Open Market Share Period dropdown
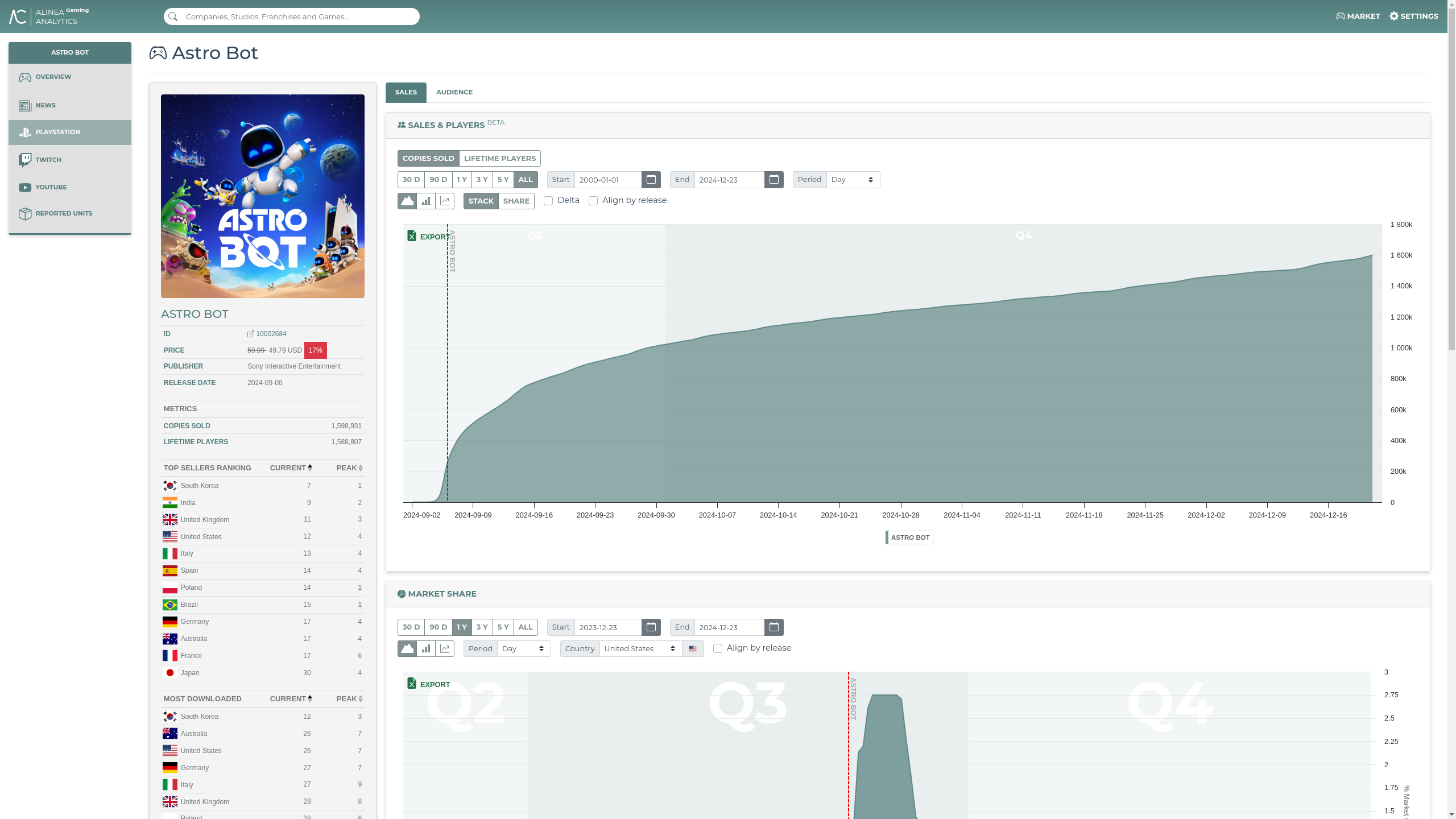This screenshot has height=819, width=1456. [524, 648]
